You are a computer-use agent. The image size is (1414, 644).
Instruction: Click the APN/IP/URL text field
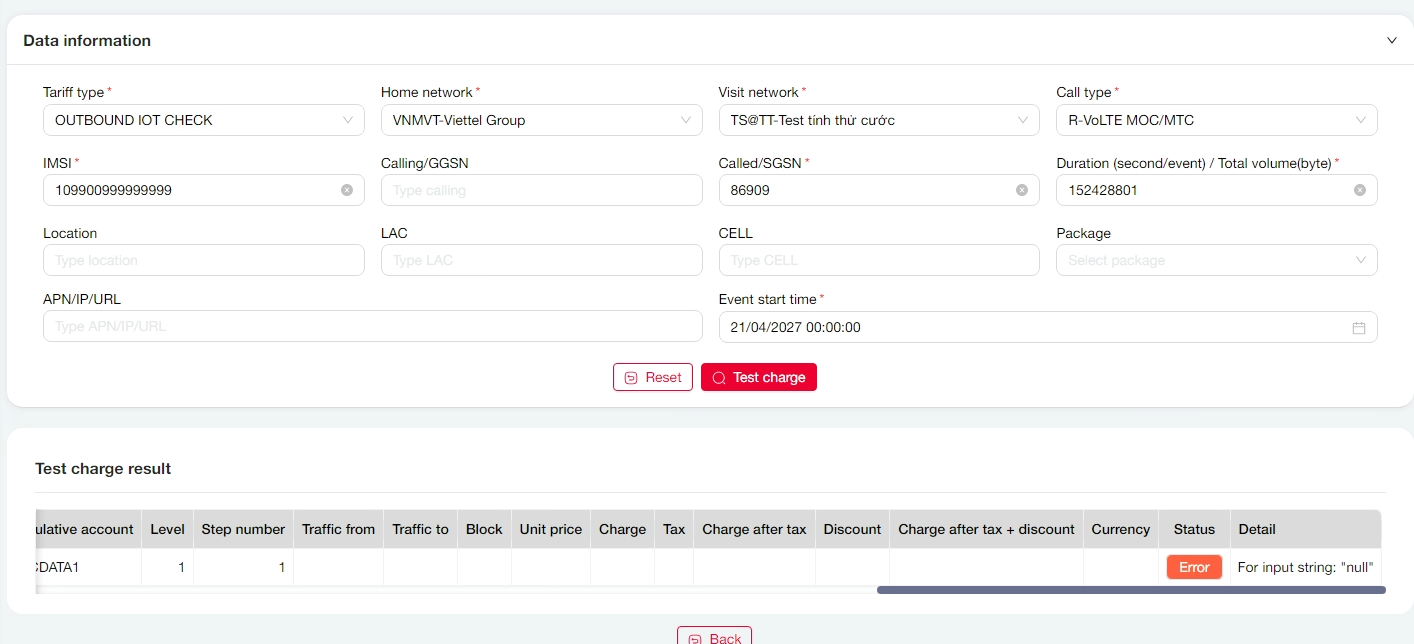(372, 327)
